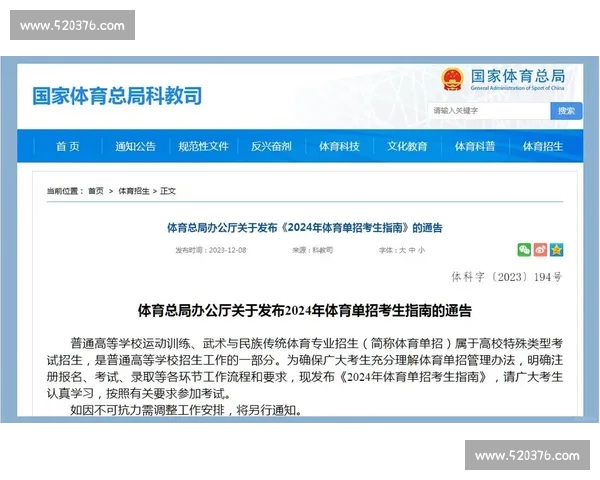Click document number 体科字〔2023〕194号
600x480 pixels.
click(x=507, y=277)
